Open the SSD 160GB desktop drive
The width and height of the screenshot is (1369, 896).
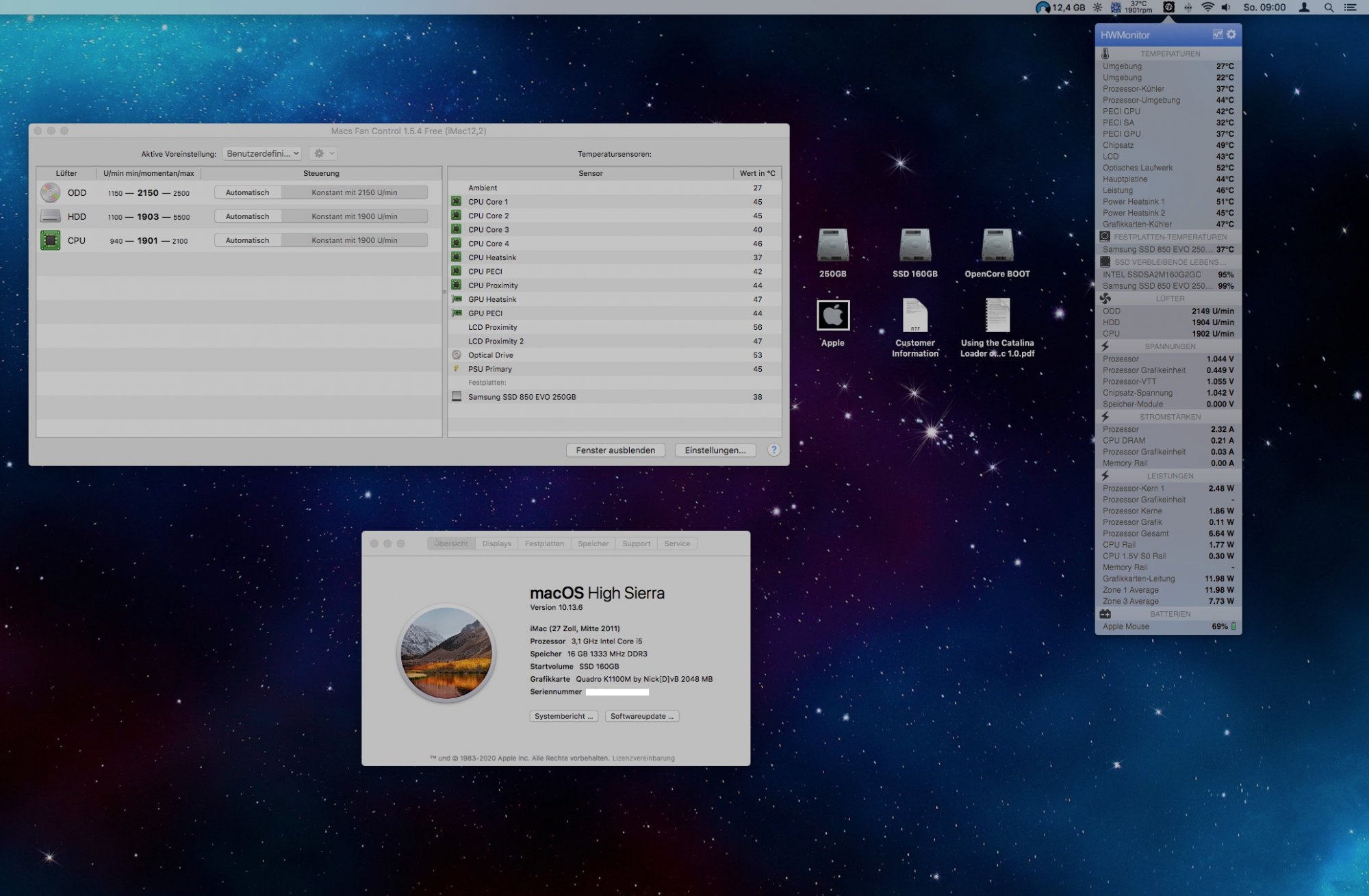coord(914,246)
